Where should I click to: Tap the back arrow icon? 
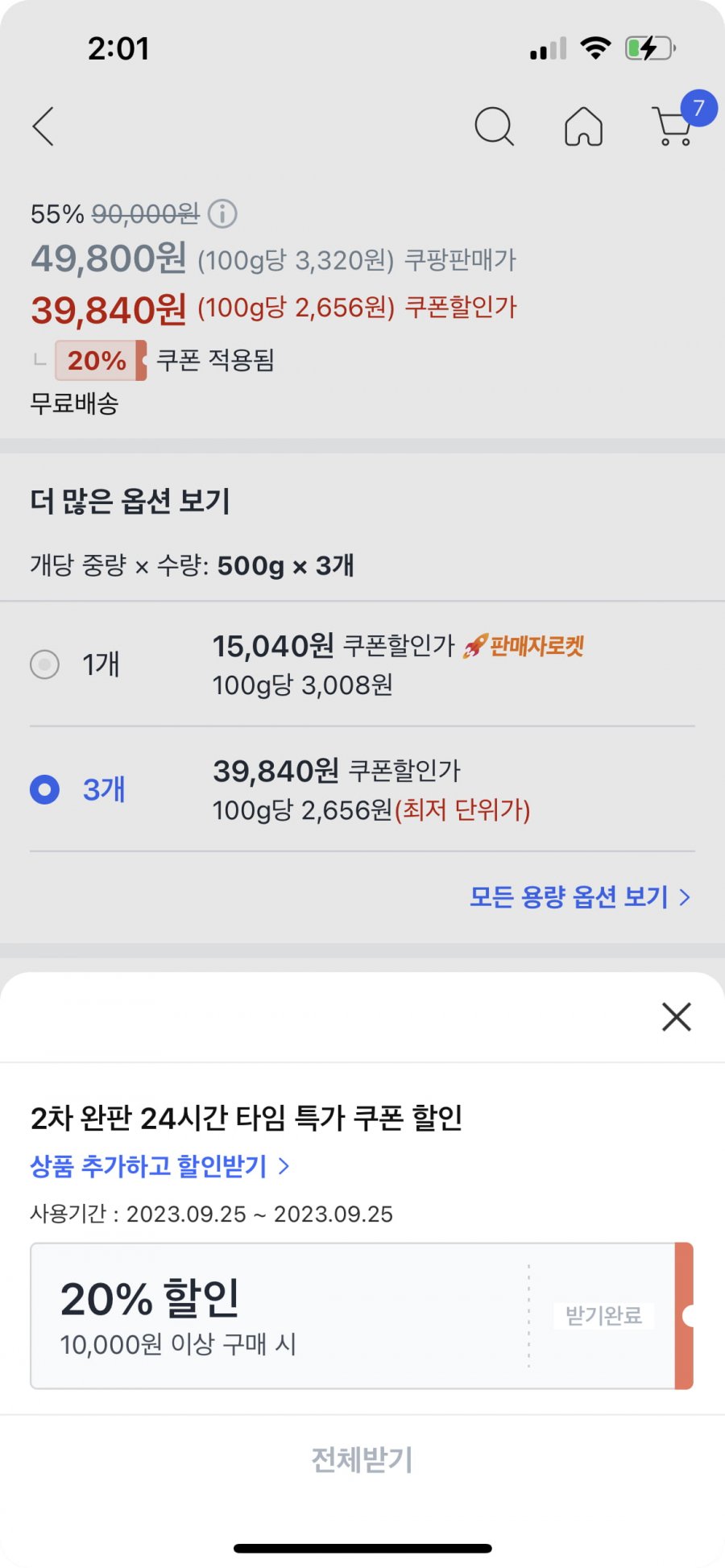coord(43,126)
